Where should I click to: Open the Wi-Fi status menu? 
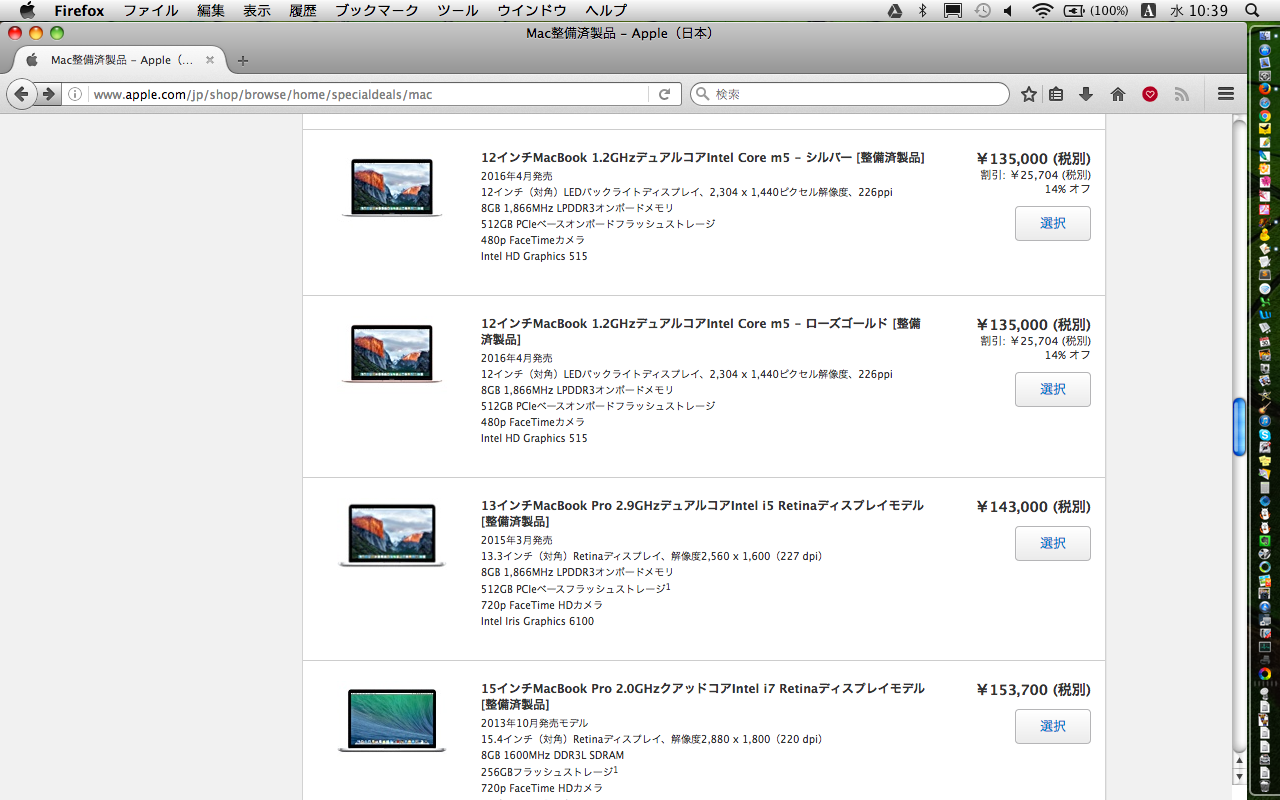pos(1043,10)
